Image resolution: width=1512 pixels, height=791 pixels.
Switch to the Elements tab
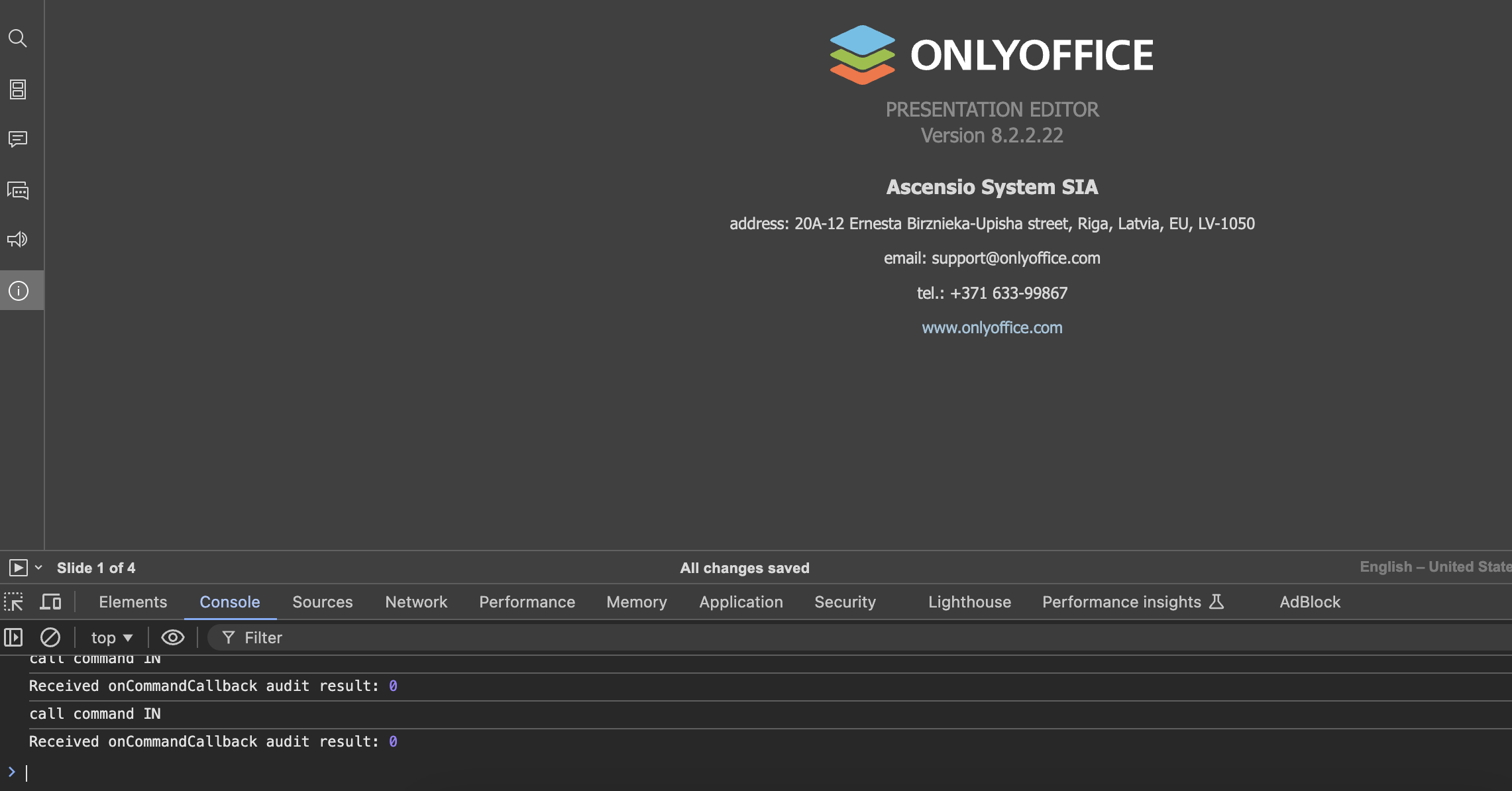point(133,602)
